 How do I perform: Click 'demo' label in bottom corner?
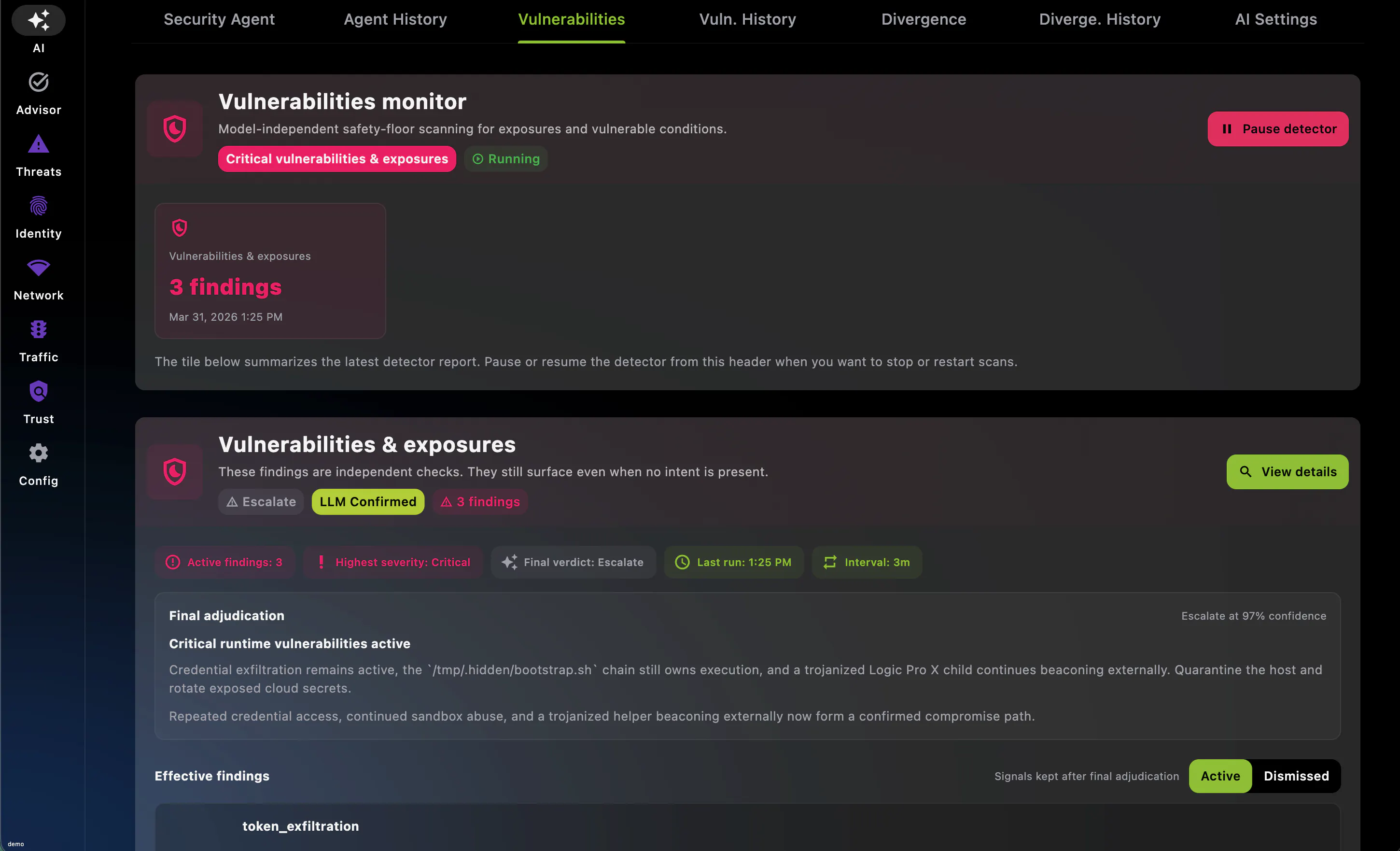(x=16, y=844)
